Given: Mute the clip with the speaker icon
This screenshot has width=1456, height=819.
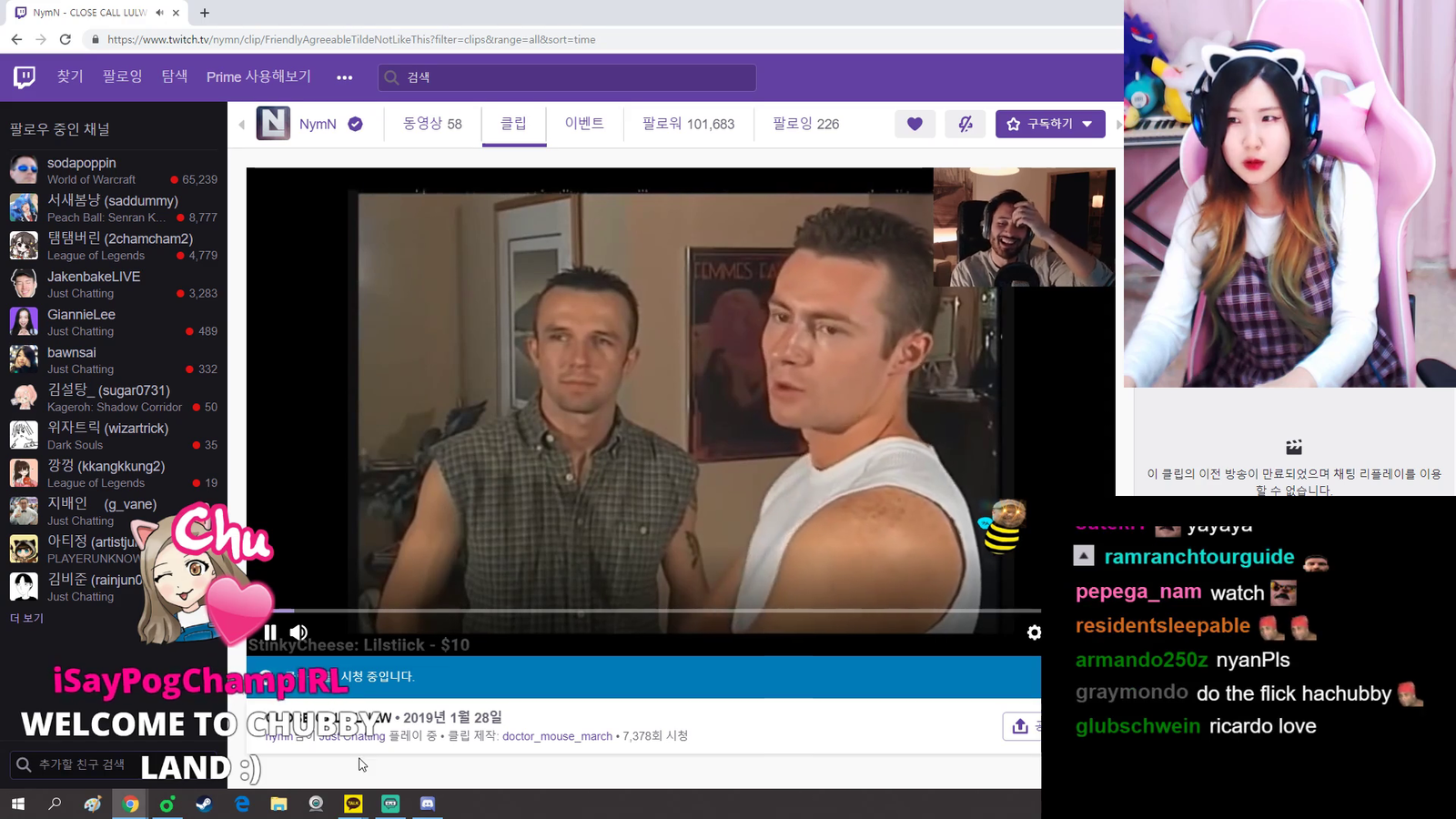Looking at the screenshot, I should (x=298, y=632).
